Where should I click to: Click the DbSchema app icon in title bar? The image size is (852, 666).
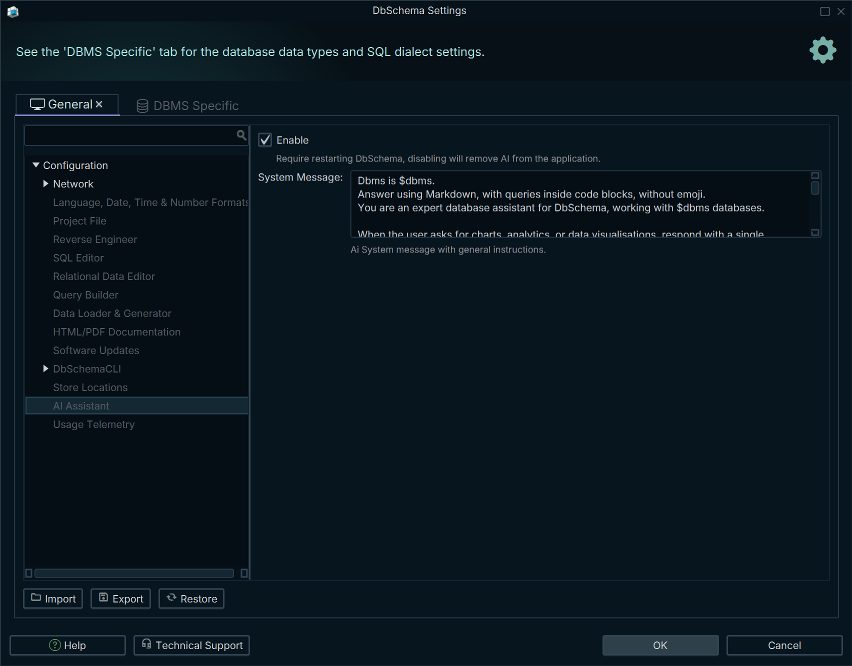[x=13, y=11]
